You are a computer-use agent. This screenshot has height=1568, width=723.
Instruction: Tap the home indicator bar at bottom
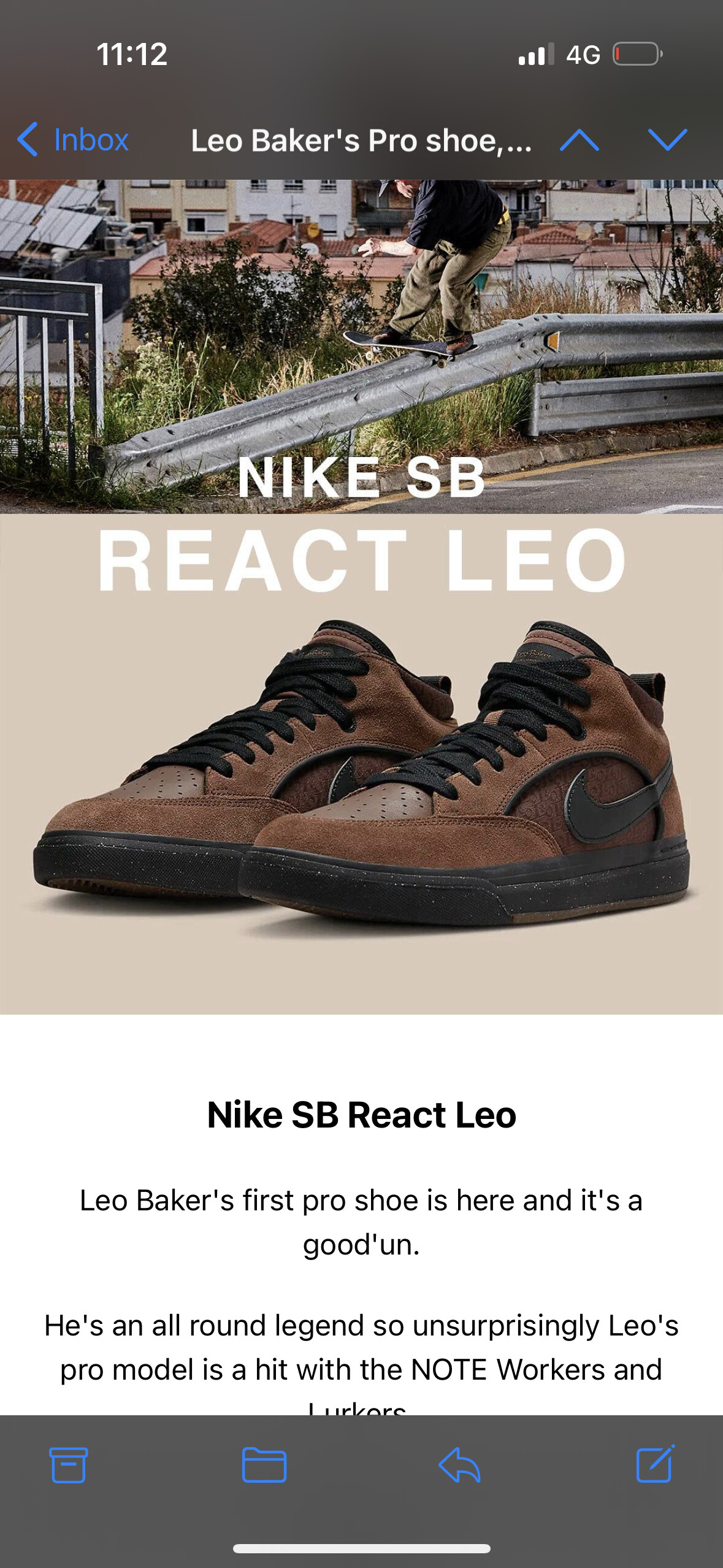[x=361, y=1548]
